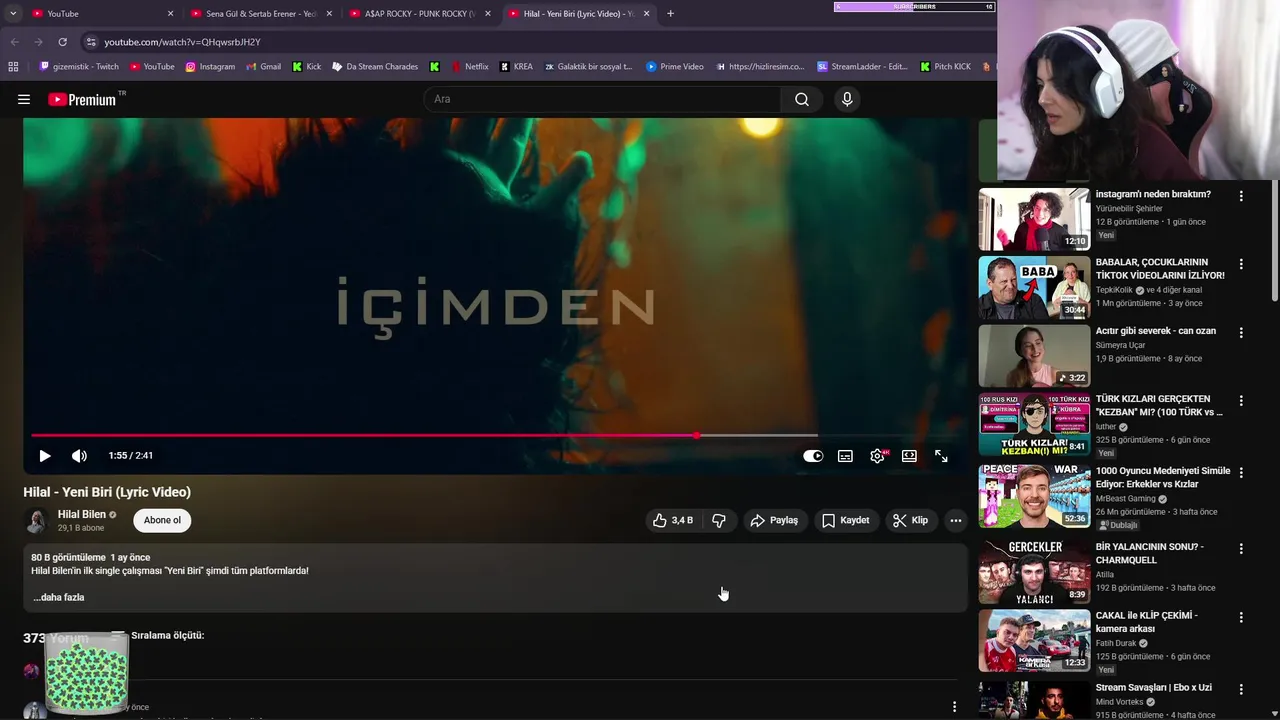Open options for 1000 Oyuncu Medeniyeti video
Screen dimensions: 1280x720
pyautogui.click(x=1241, y=472)
